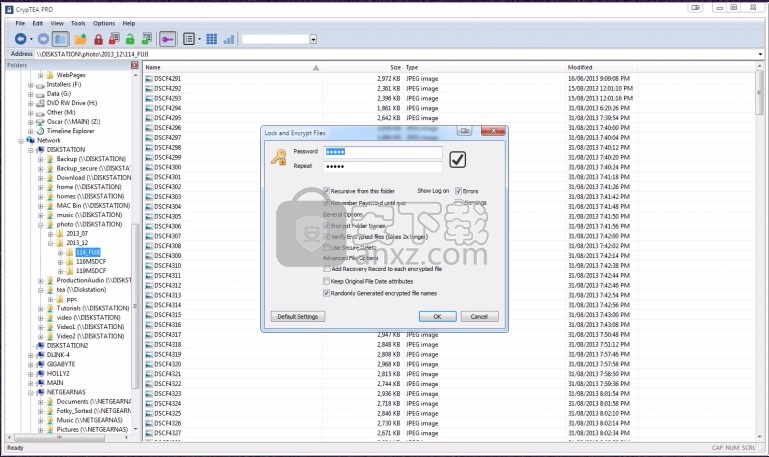This screenshot has height=457, width=769.
Task: Open the File menu
Action: pos(20,23)
